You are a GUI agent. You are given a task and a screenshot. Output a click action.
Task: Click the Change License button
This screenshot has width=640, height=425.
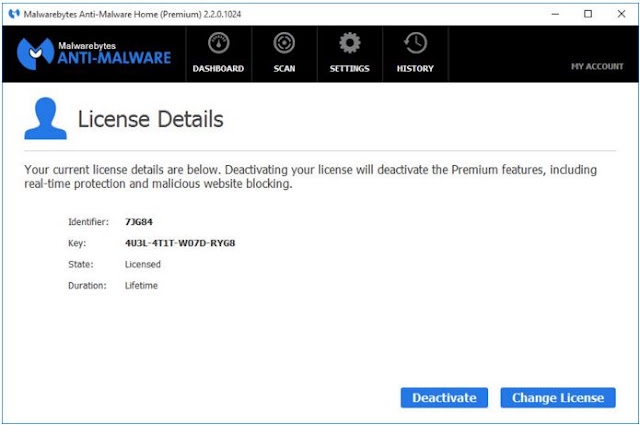[x=558, y=398]
